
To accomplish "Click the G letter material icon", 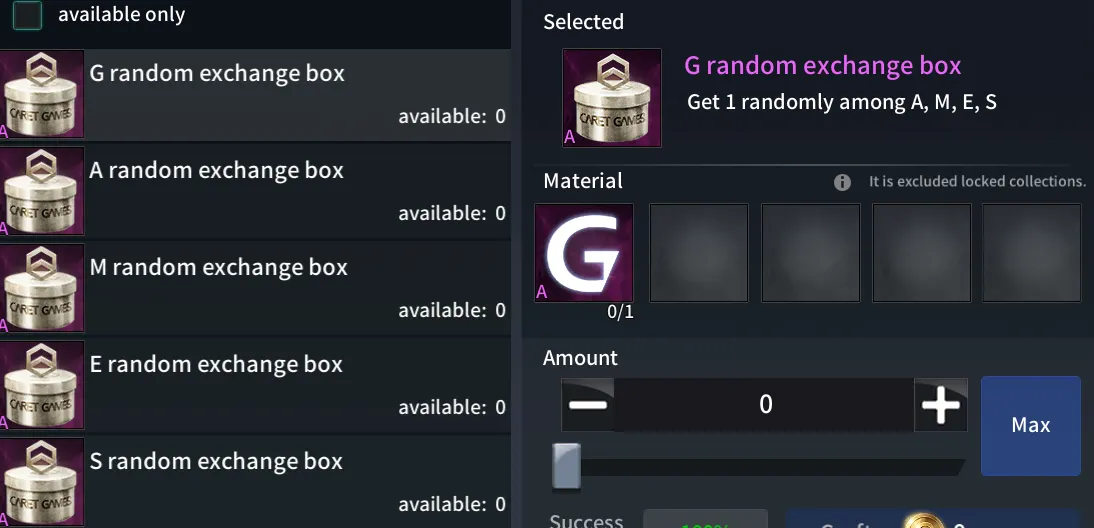I will click(584, 252).
